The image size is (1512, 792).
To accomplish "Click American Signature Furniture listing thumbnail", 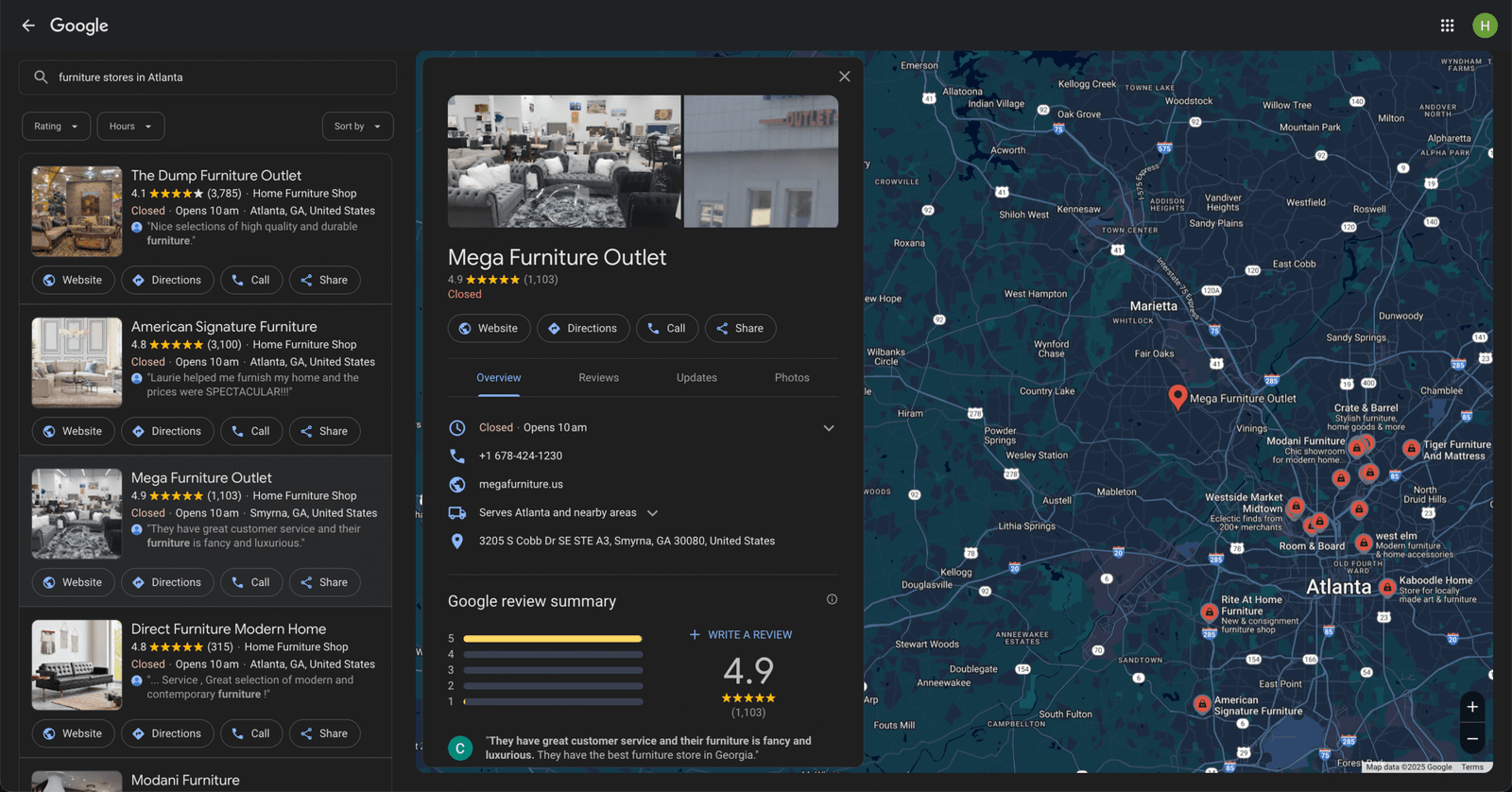I will 77,363.
